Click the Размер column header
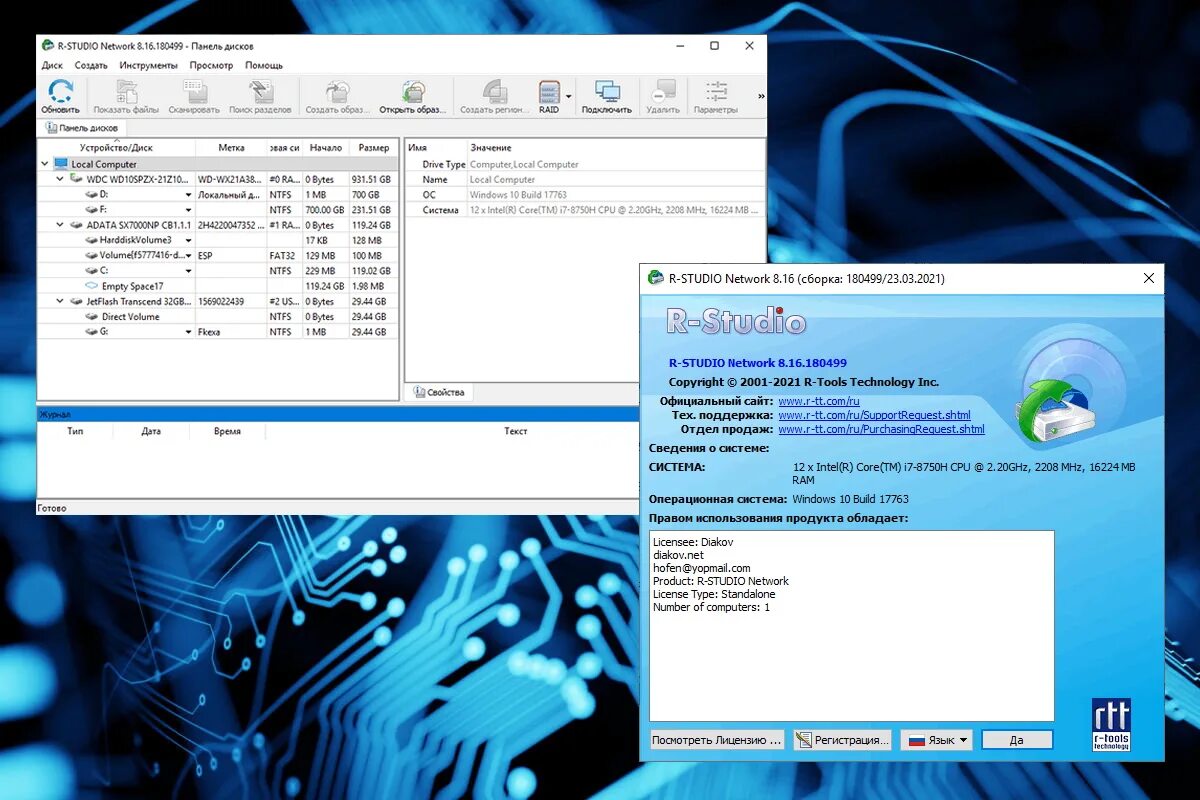This screenshot has height=800, width=1200. (374, 148)
